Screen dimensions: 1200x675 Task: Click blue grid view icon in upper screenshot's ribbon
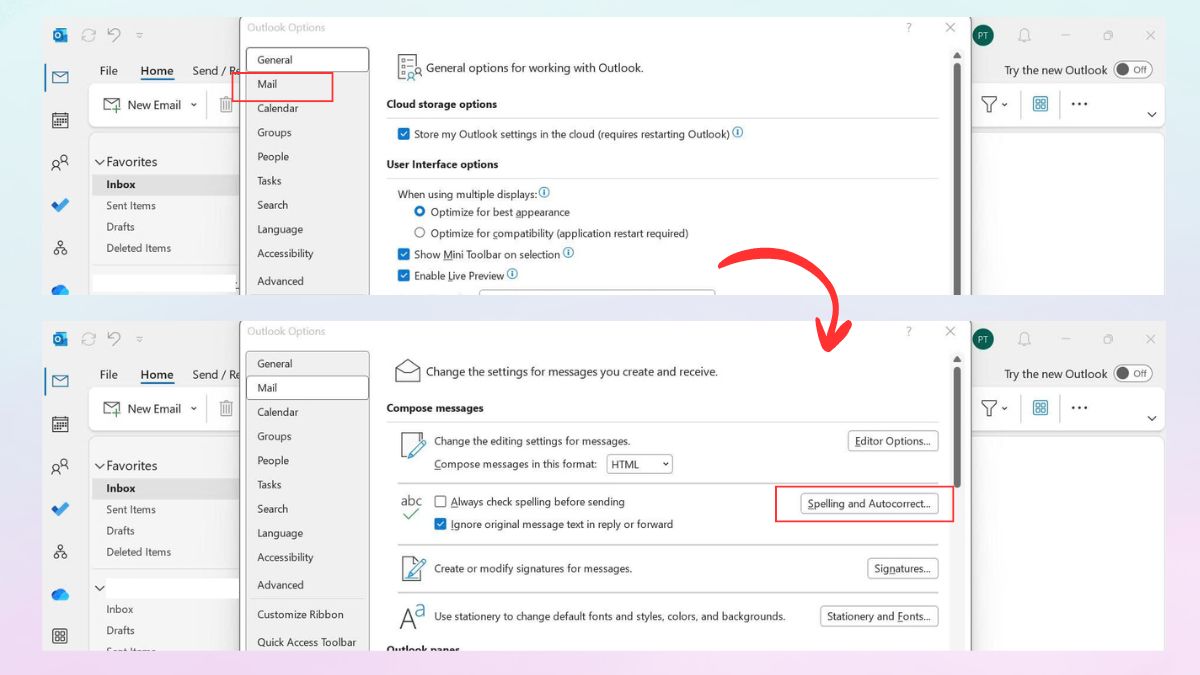[1040, 104]
